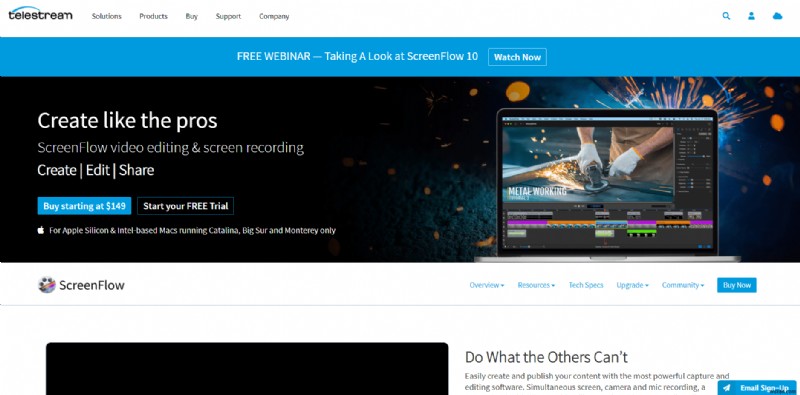Image resolution: width=800 pixels, height=395 pixels.
Task: Click the Apple logo icon
Action: (41, 230)
